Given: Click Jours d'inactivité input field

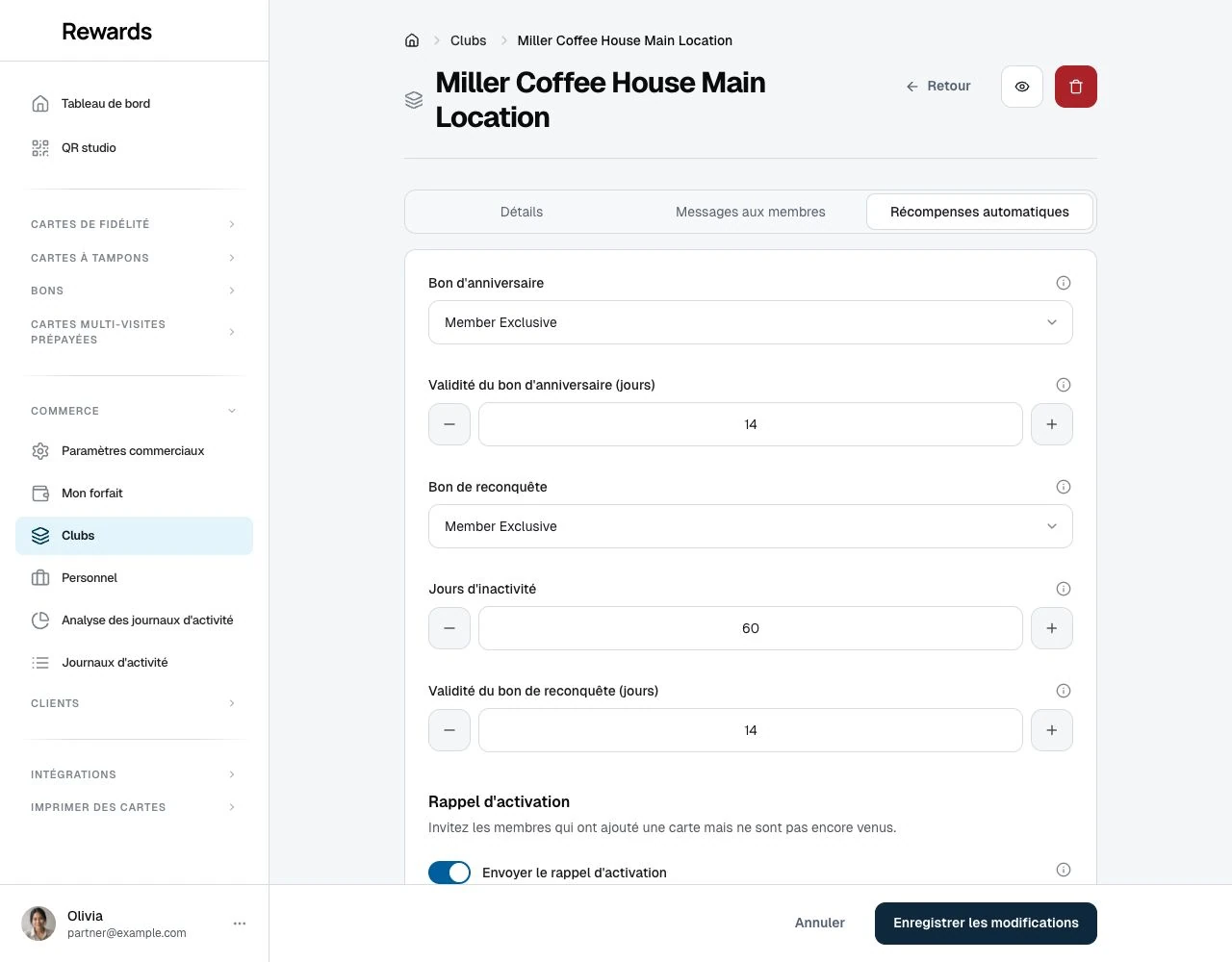Looking at the screenshot, I should tap(751, 628).
